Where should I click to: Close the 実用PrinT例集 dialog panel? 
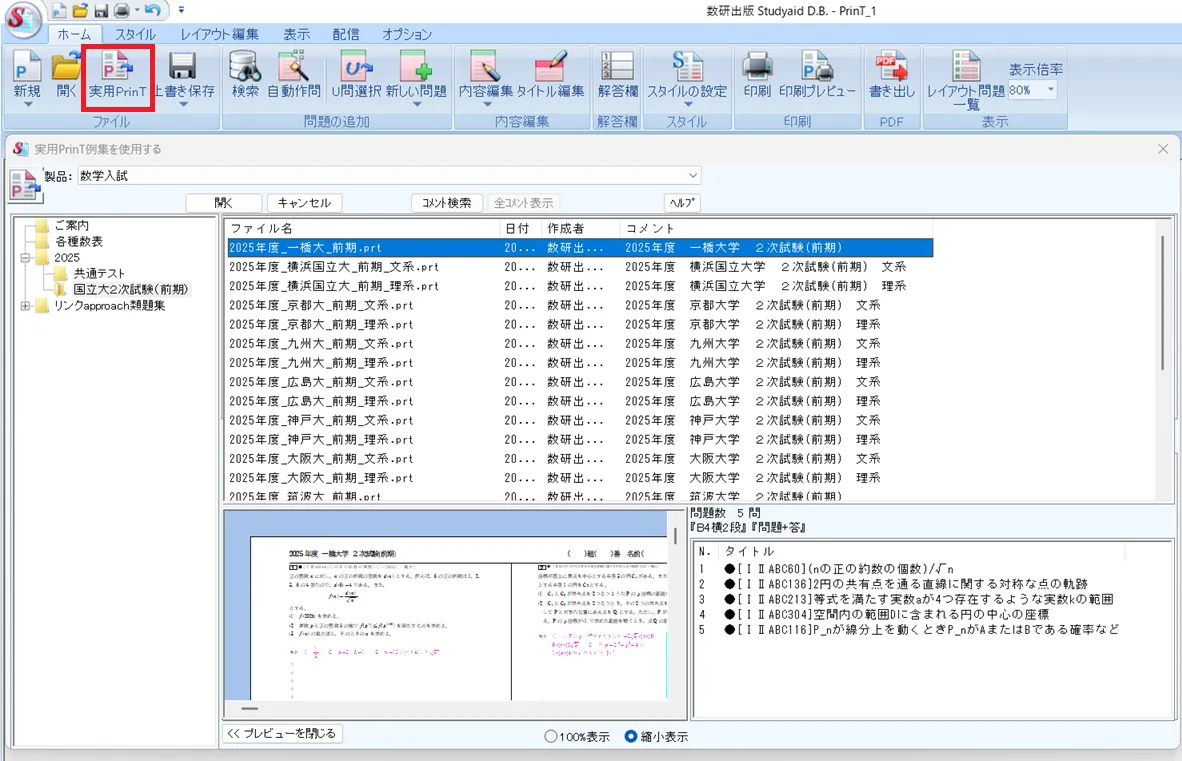pyautogui.click(x=1163, y=149)
